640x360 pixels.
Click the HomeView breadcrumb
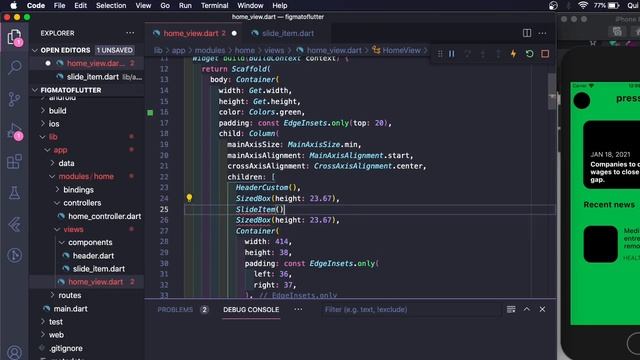401,50
